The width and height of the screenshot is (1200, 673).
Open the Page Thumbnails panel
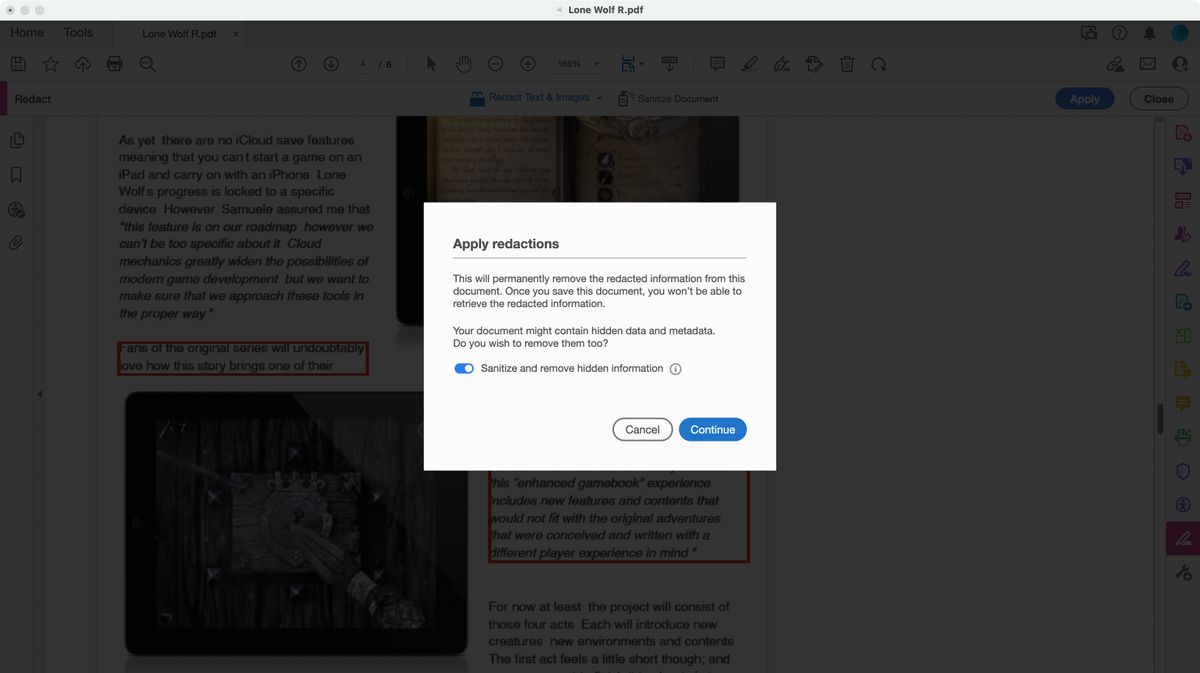point(17,140)
